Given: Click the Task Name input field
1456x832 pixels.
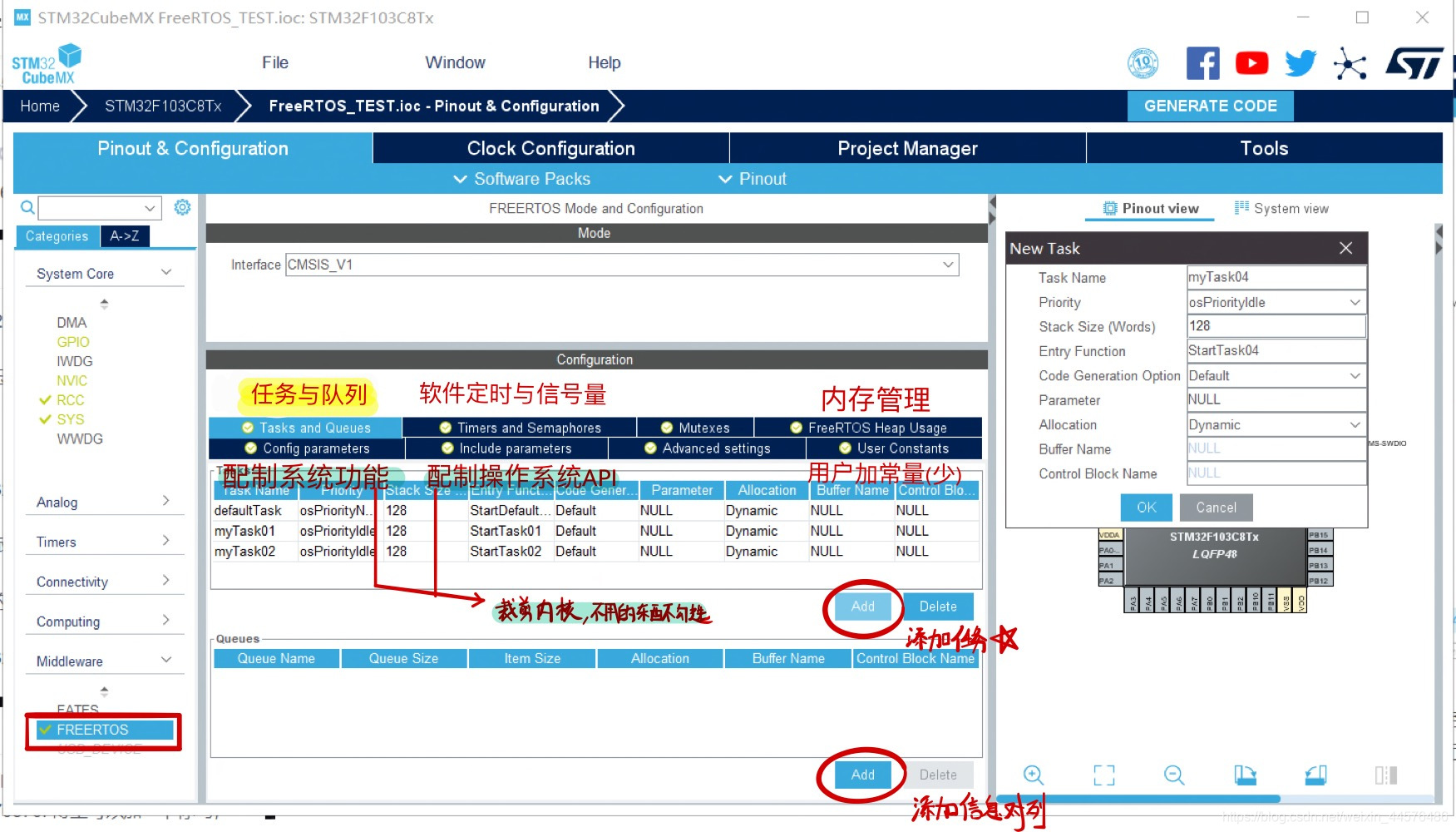Looking at the screenshot, I should tap(1276, 277).
